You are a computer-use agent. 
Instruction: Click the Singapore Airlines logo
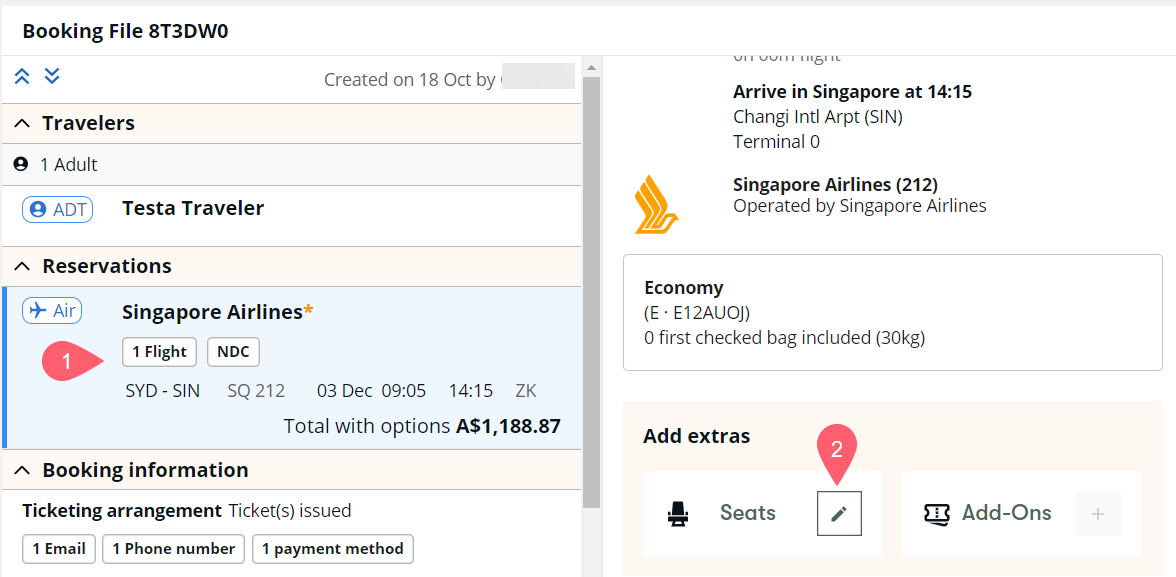pos(657,204)
